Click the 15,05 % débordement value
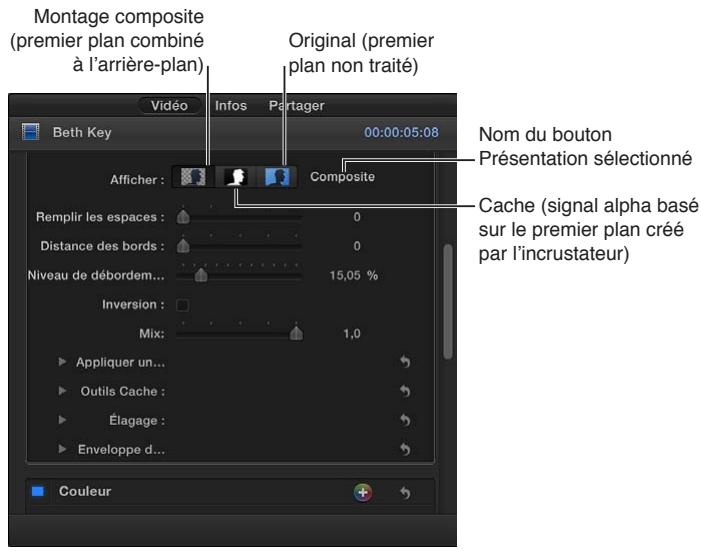The width and height of the screenshot is (701, 551). click(x=354, y=275)
